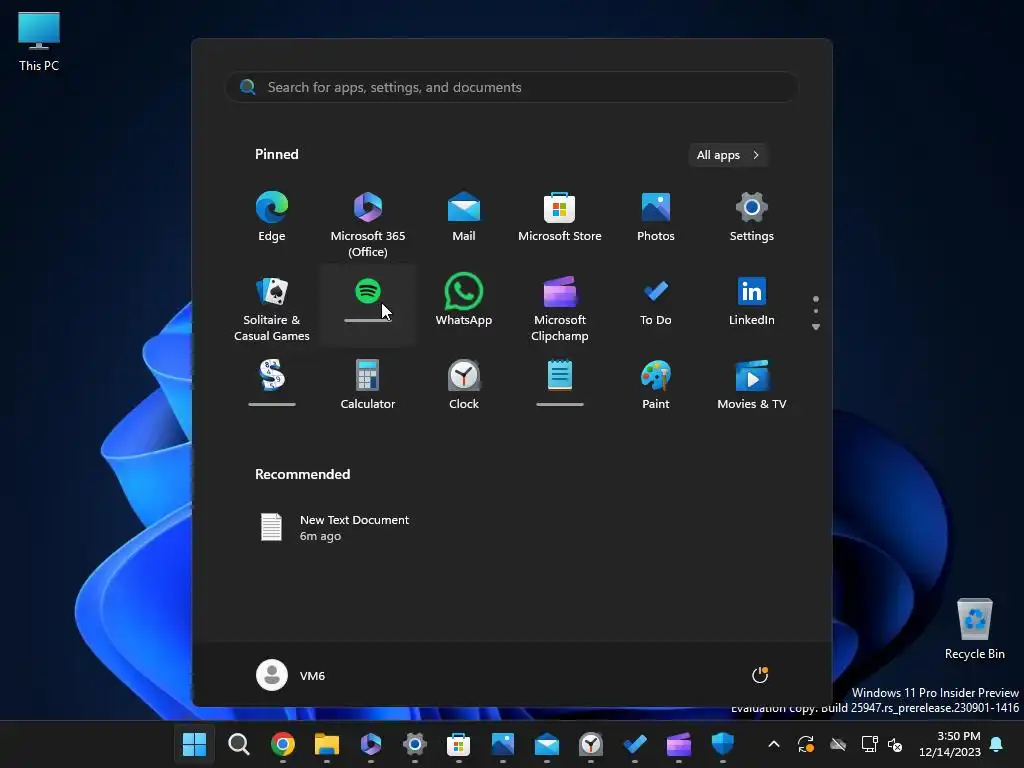Open Windows Security shield on taskbar
This screenshot has width=1024, height=768.
click(722, 744)
